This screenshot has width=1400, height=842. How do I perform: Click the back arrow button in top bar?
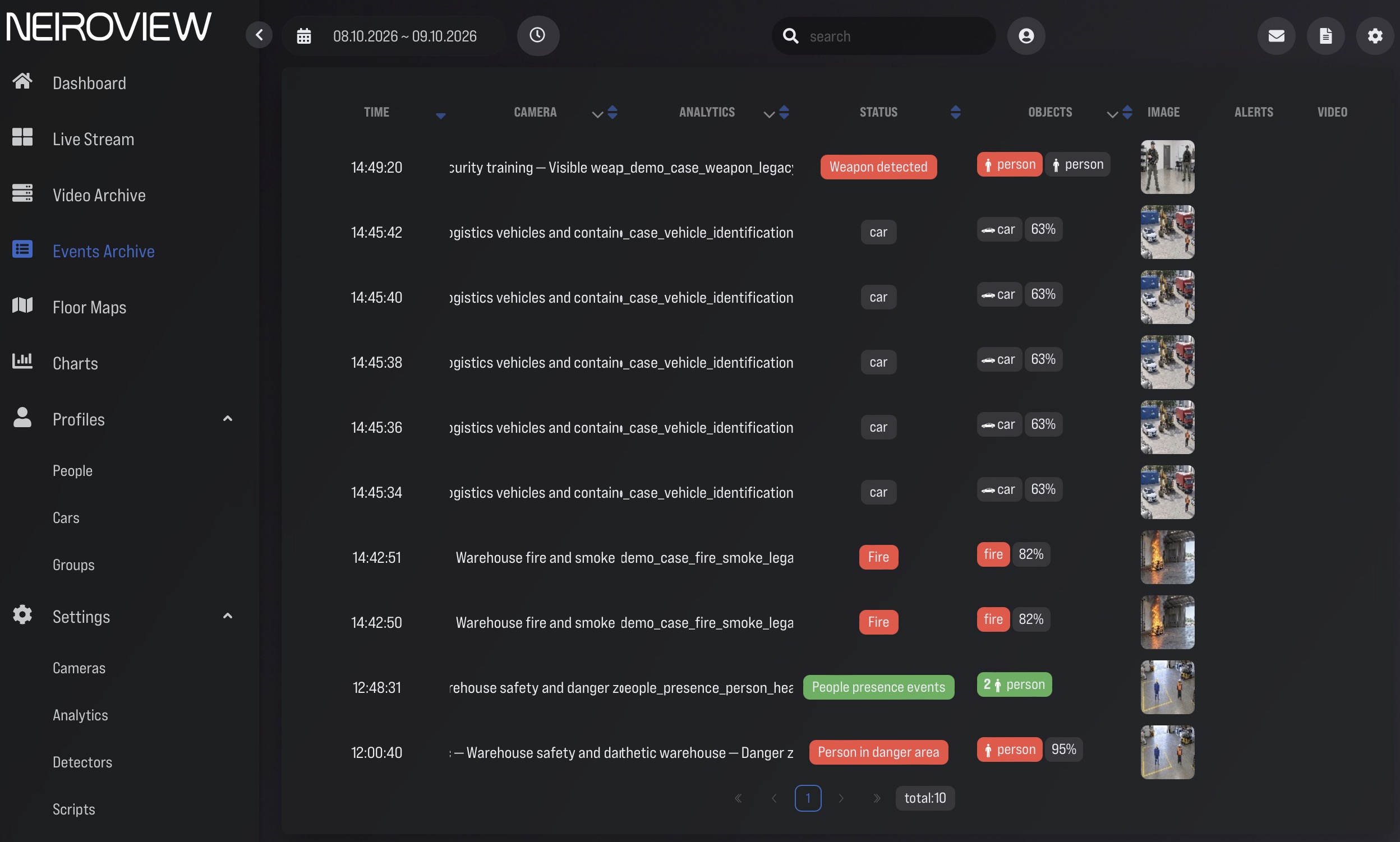click(x=259, y=35)
